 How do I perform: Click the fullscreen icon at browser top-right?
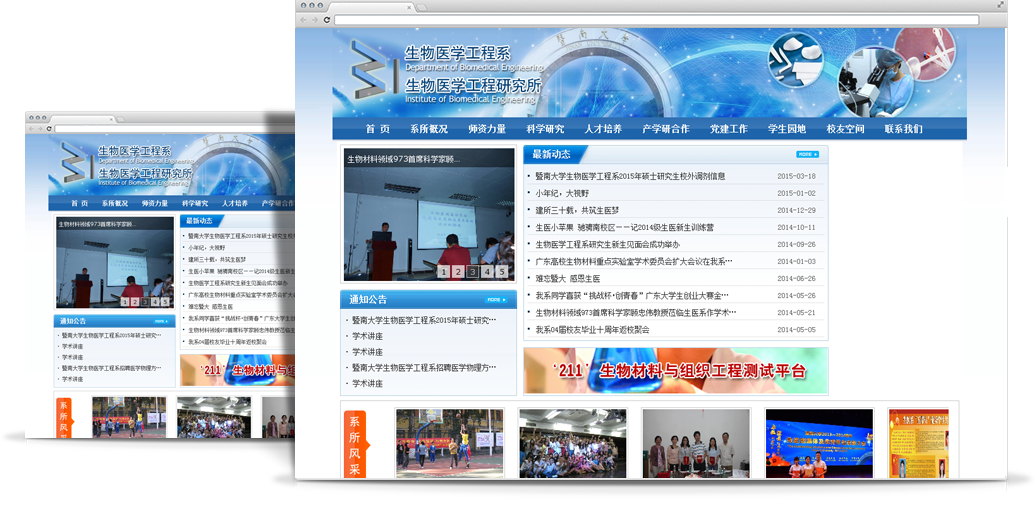tap(1001, 6)
